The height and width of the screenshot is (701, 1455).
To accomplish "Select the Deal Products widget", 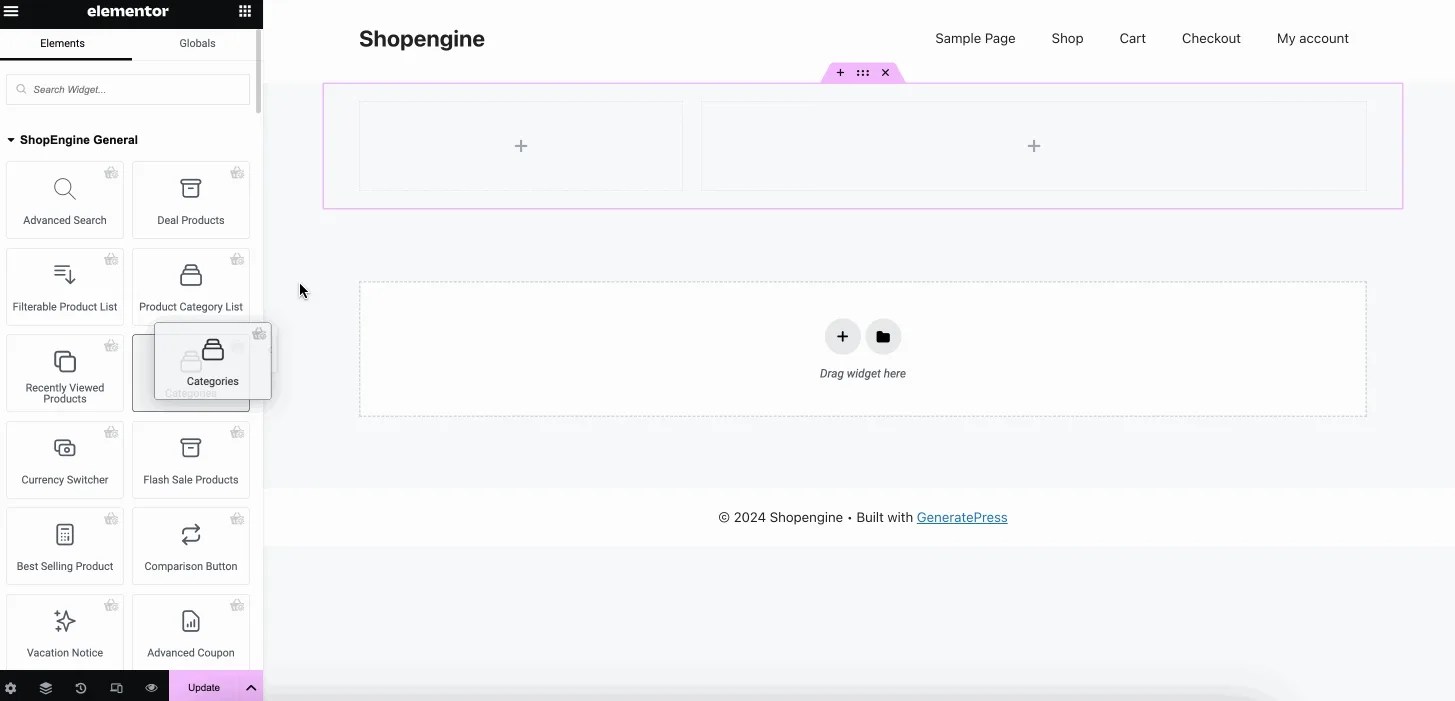I will (191, 200).
